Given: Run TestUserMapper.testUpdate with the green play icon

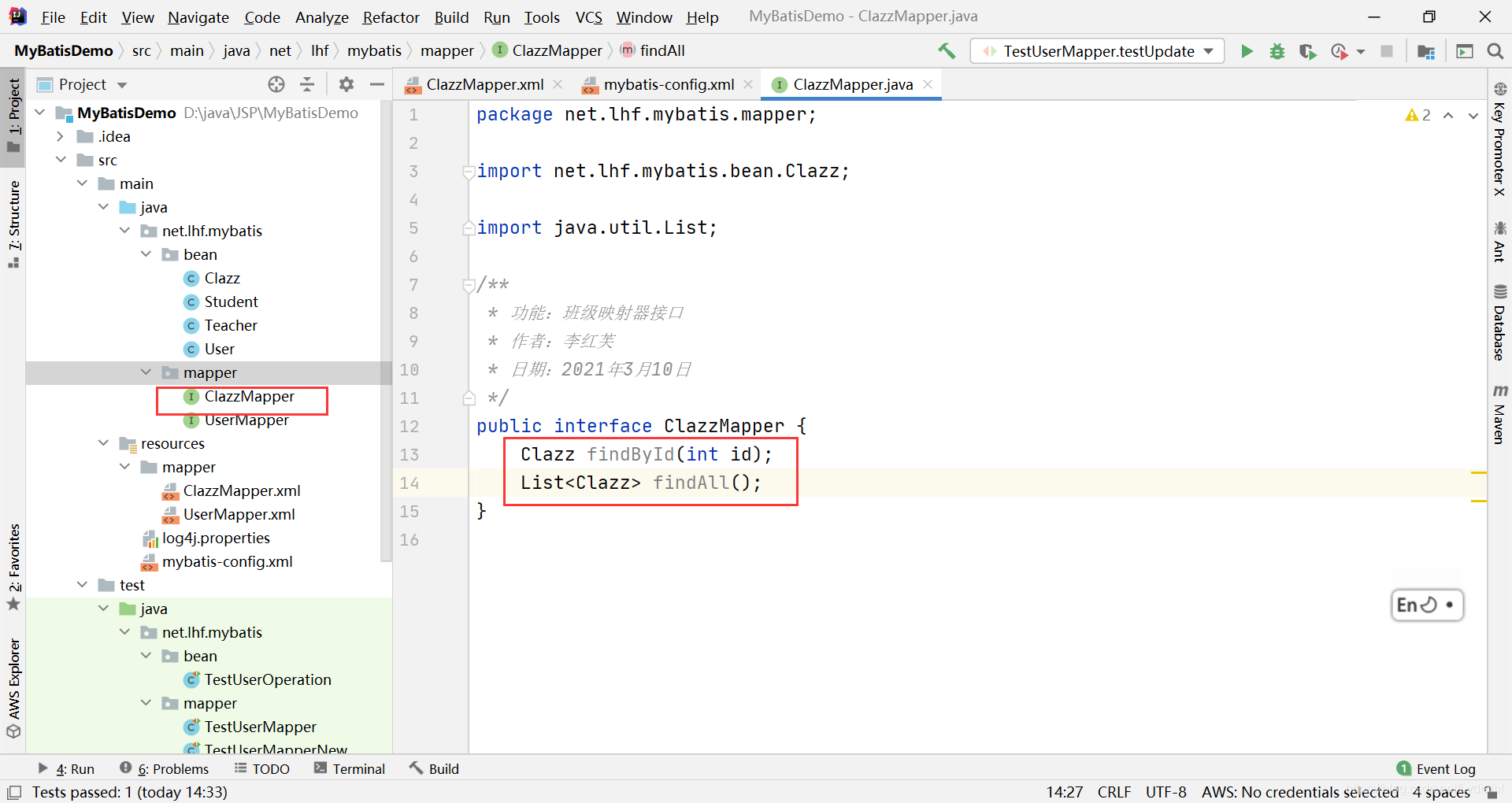Looking at the screenshot, I should click(x=1247, y=51).
